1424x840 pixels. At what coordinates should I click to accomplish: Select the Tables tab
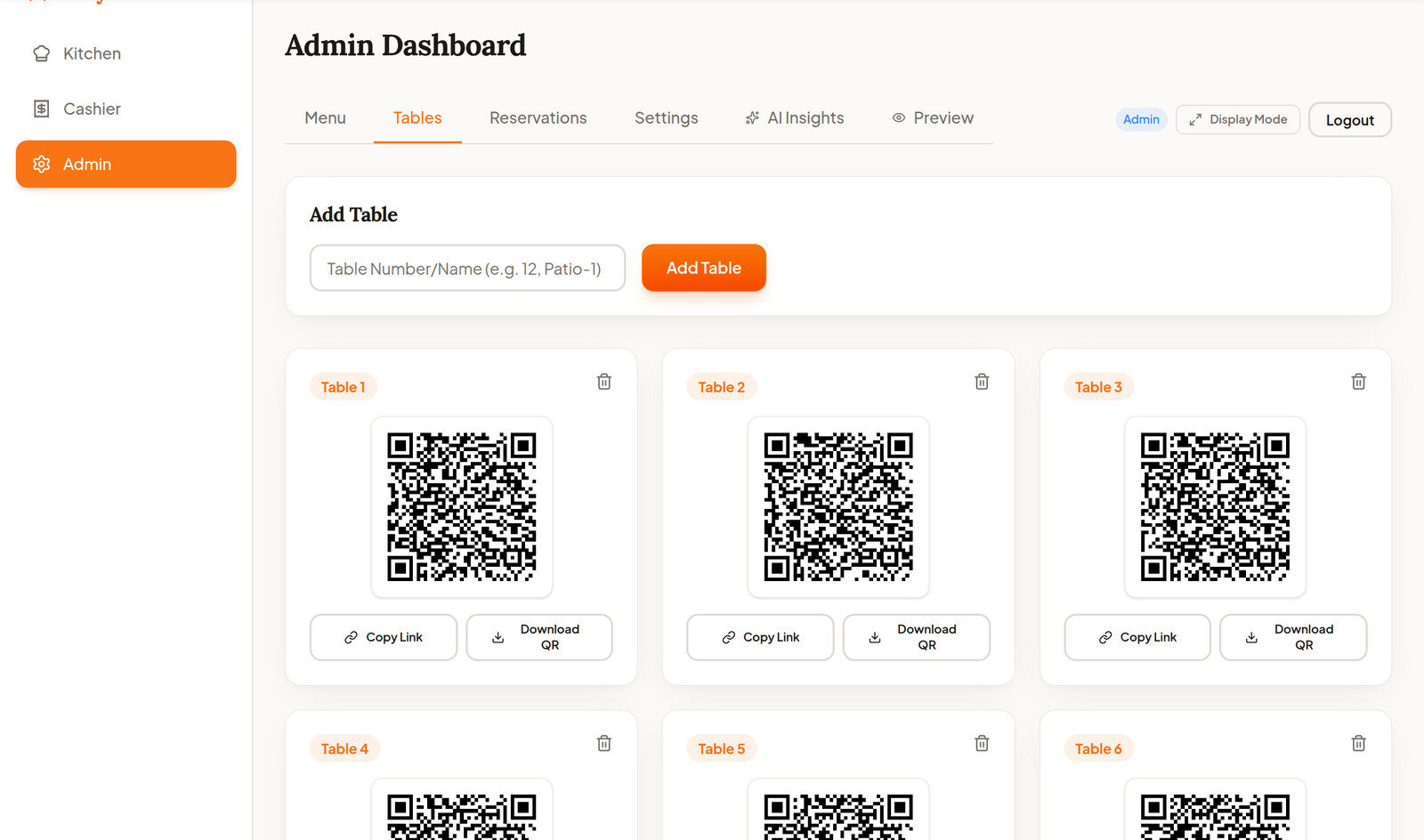[x=417, y=117]
